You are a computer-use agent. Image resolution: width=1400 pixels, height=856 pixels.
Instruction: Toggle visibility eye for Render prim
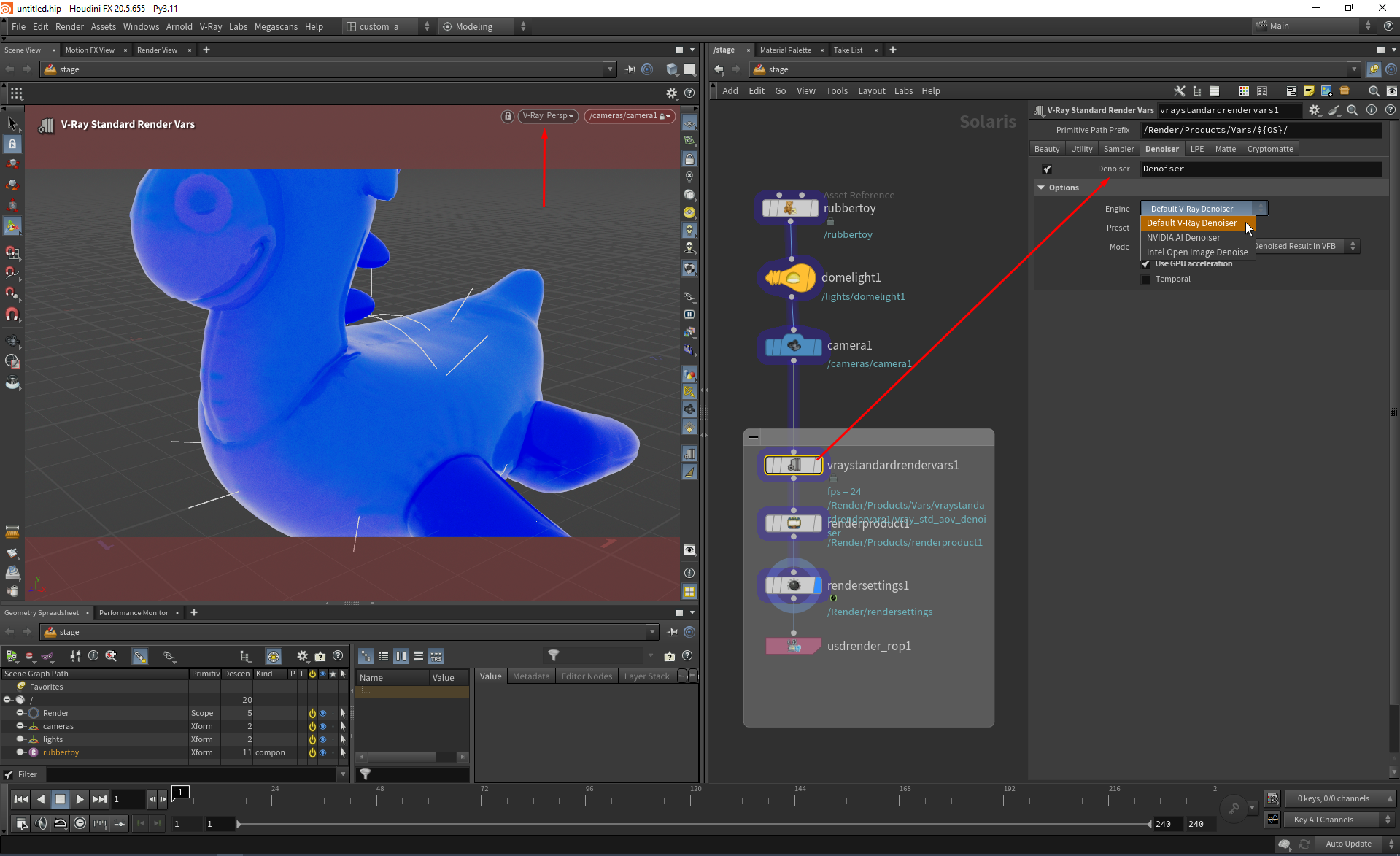coord(322,714)
